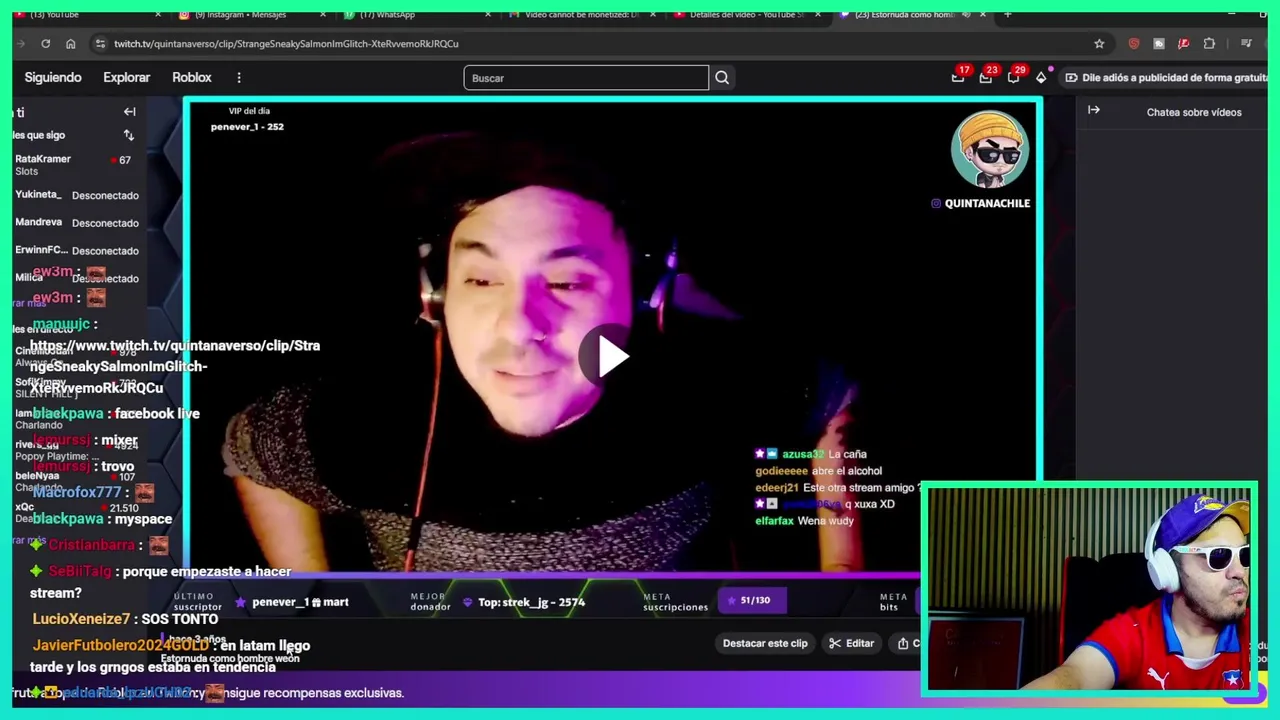Image resolution: width=1280 pixels, height=720 pixels.
Task: Open site information icon in address bar
Action: point(99,43)
